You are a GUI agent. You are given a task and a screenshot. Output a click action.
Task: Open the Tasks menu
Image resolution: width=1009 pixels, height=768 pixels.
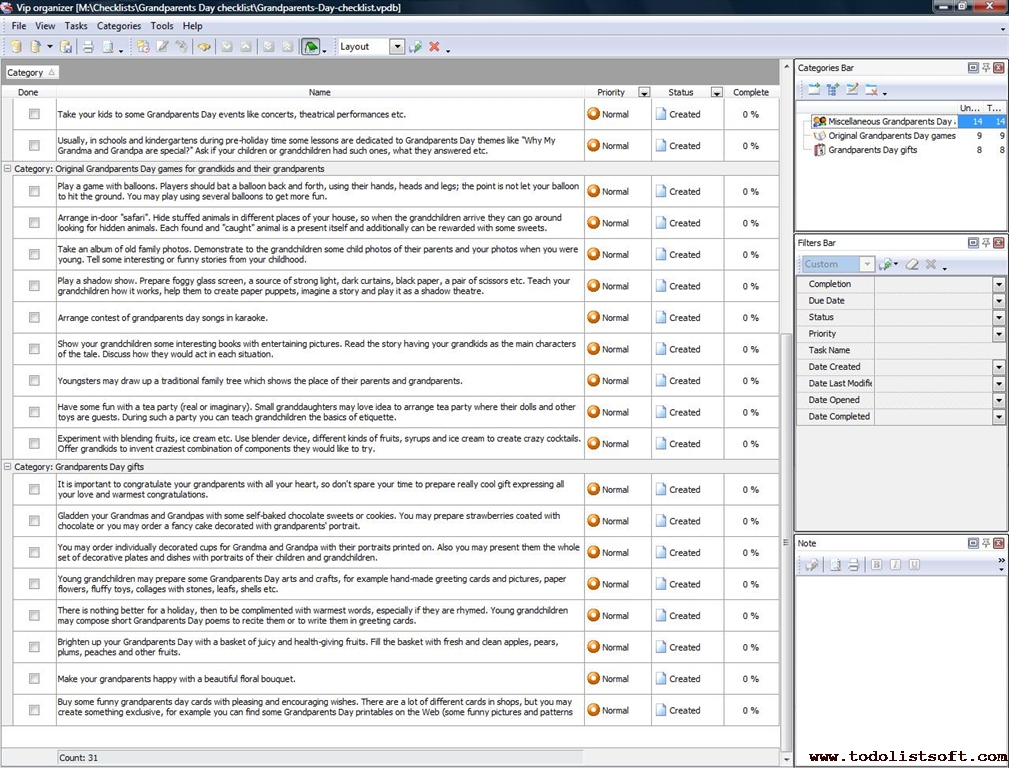76,26
